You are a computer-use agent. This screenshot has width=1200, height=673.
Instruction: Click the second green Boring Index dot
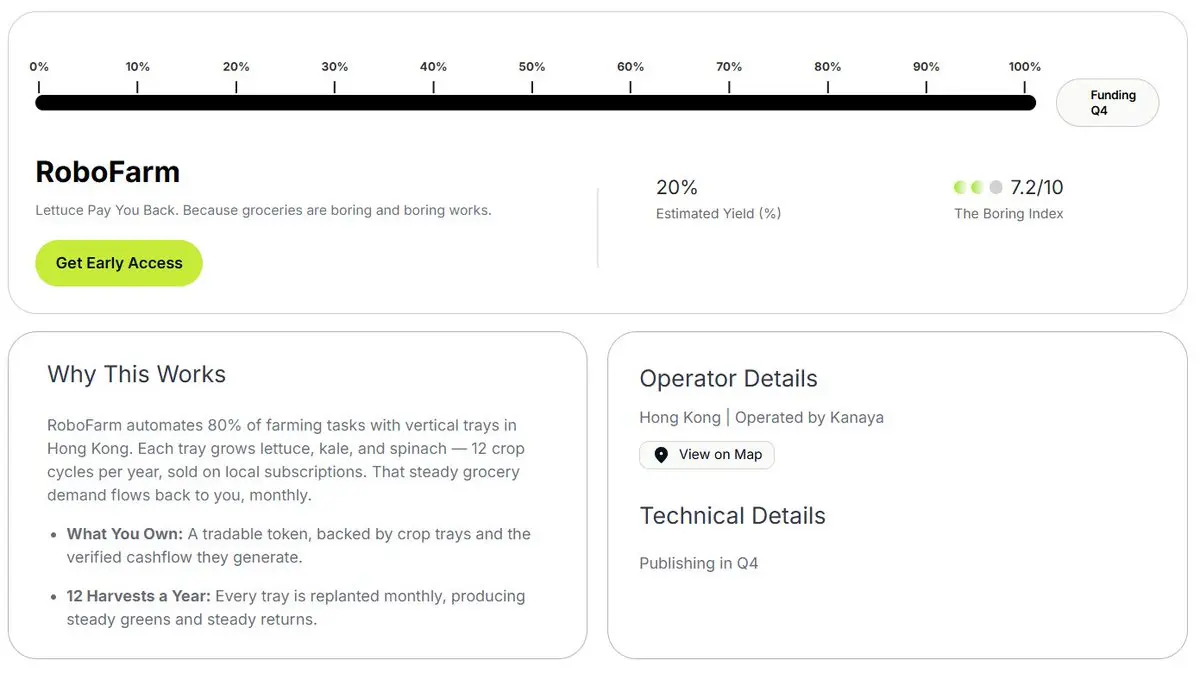tap(977, 187)
